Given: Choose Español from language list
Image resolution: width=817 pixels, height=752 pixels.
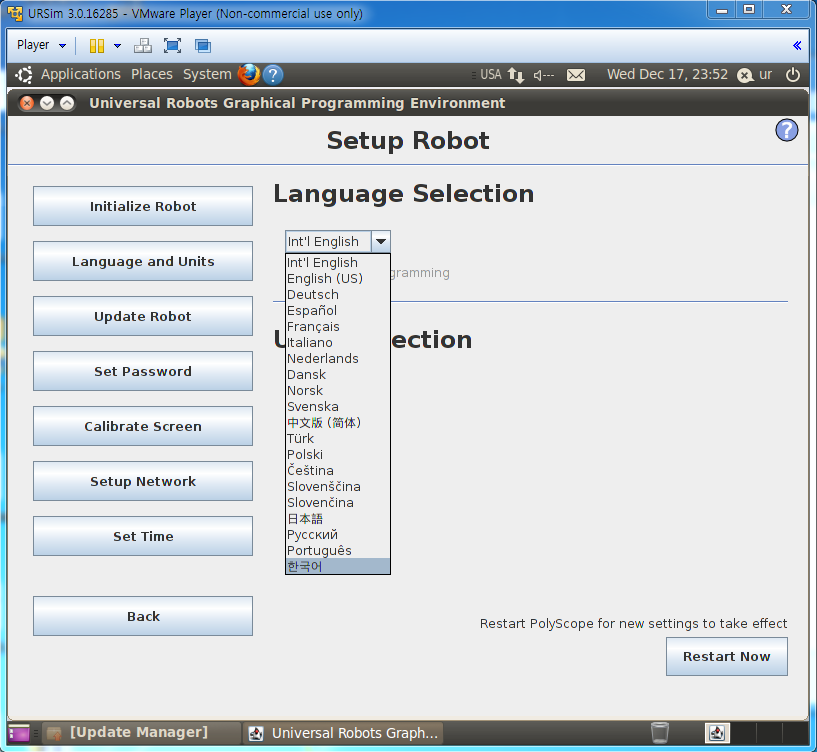Looking at the screenshot, I should point(338,311).
